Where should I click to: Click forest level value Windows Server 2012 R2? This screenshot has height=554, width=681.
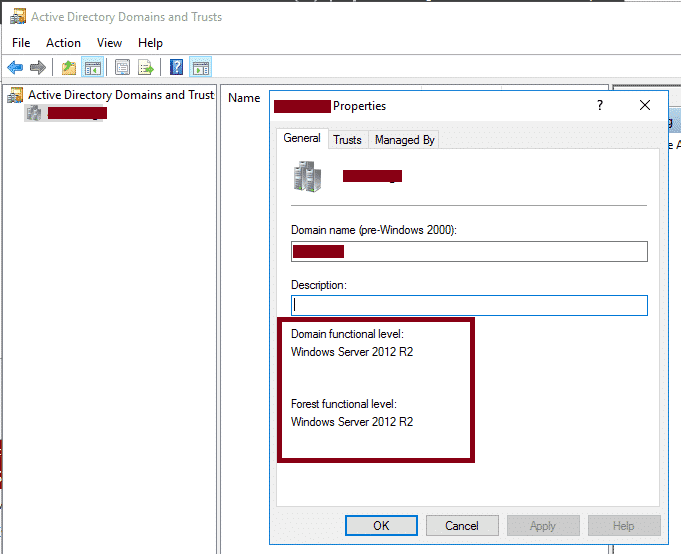click(352, 422)
